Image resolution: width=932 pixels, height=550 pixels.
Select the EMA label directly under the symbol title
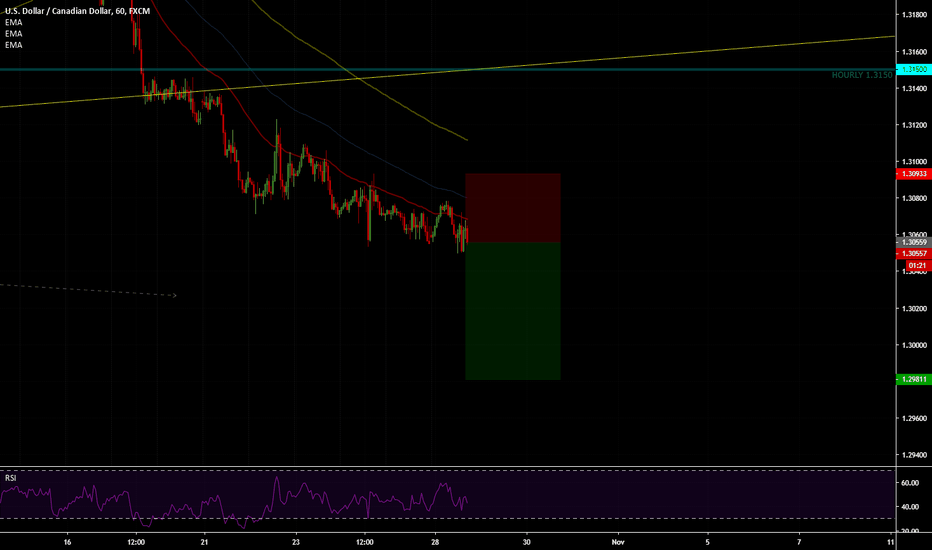[x=14, y=23]
